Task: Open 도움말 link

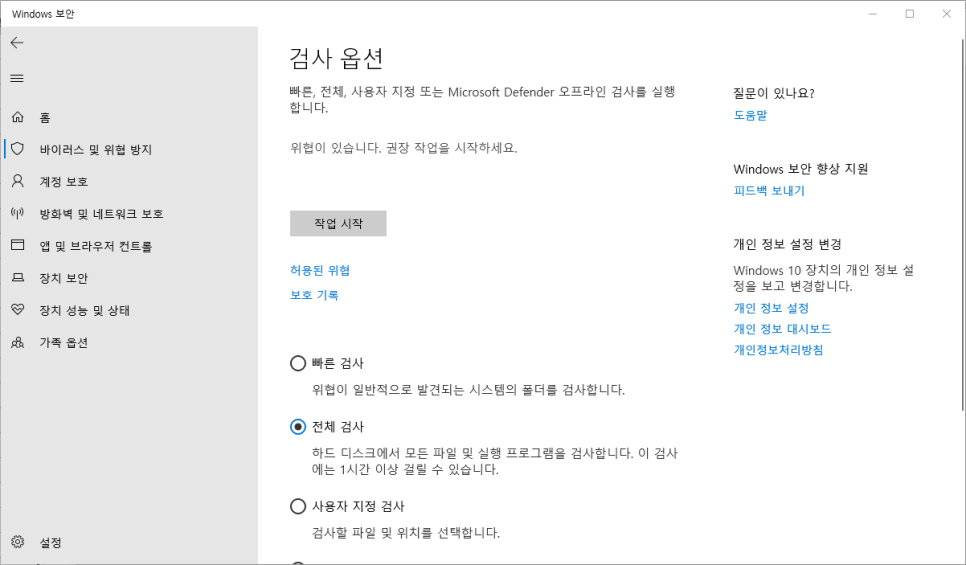Action: click(x=750, y=115)
